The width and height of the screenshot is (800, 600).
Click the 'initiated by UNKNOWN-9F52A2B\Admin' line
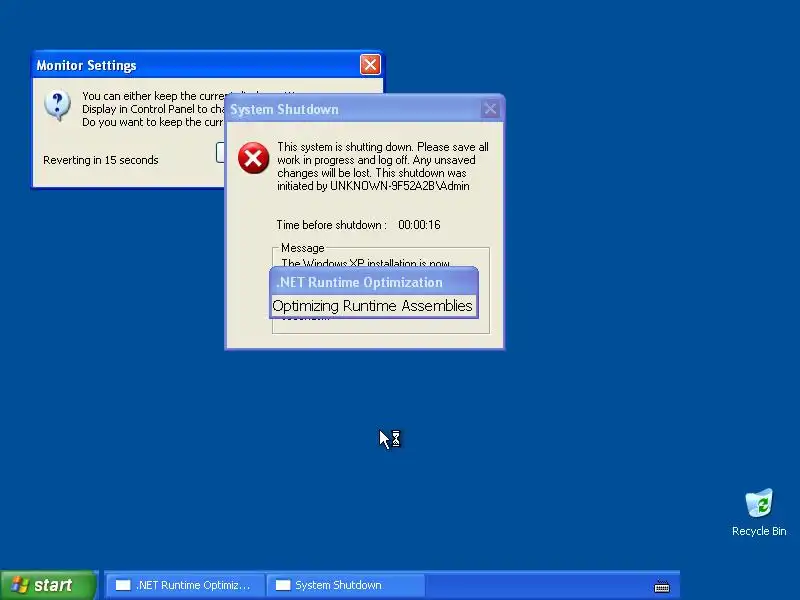pyautogui.click(x=373, y=186)
